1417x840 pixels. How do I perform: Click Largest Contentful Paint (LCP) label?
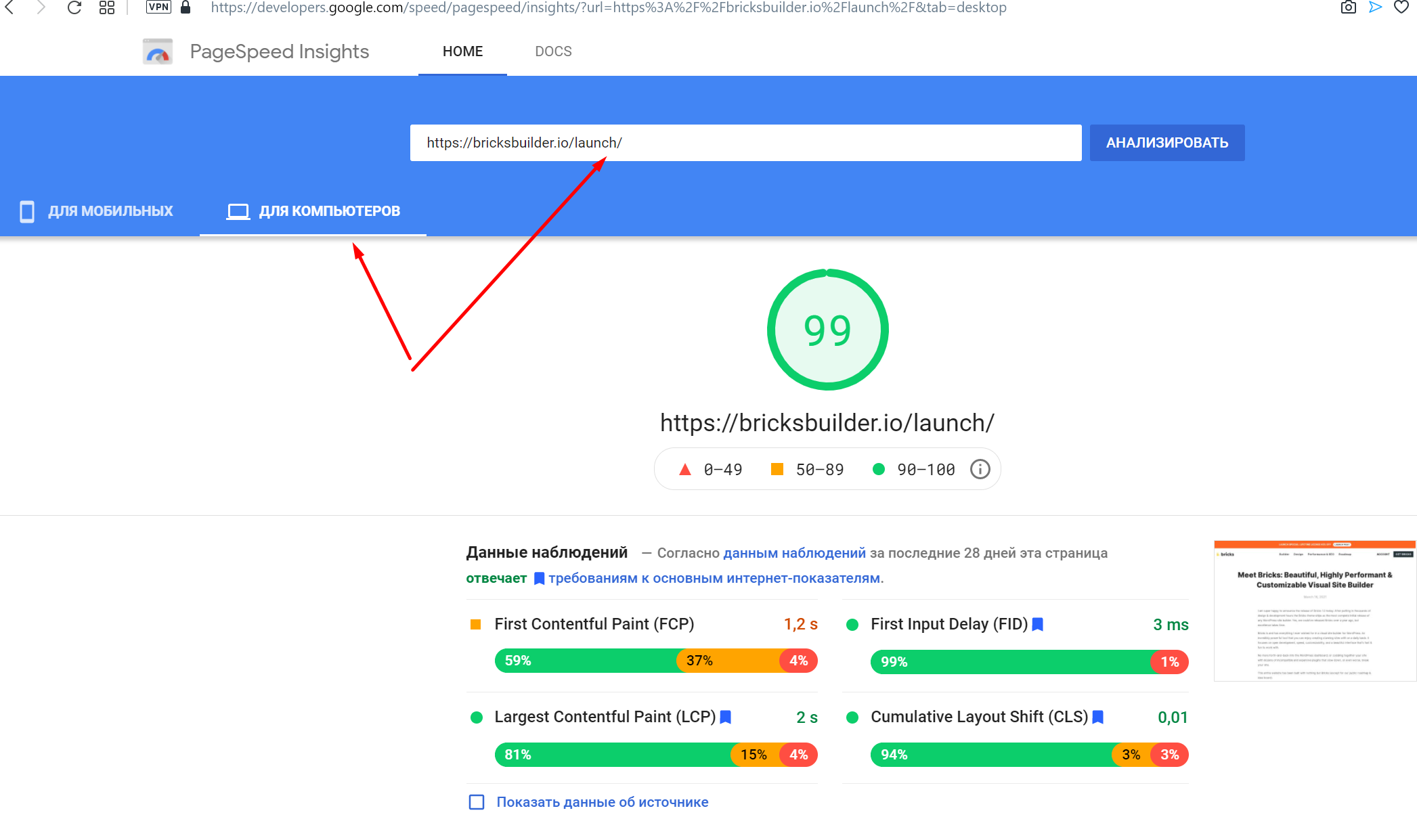click(605, 717)
